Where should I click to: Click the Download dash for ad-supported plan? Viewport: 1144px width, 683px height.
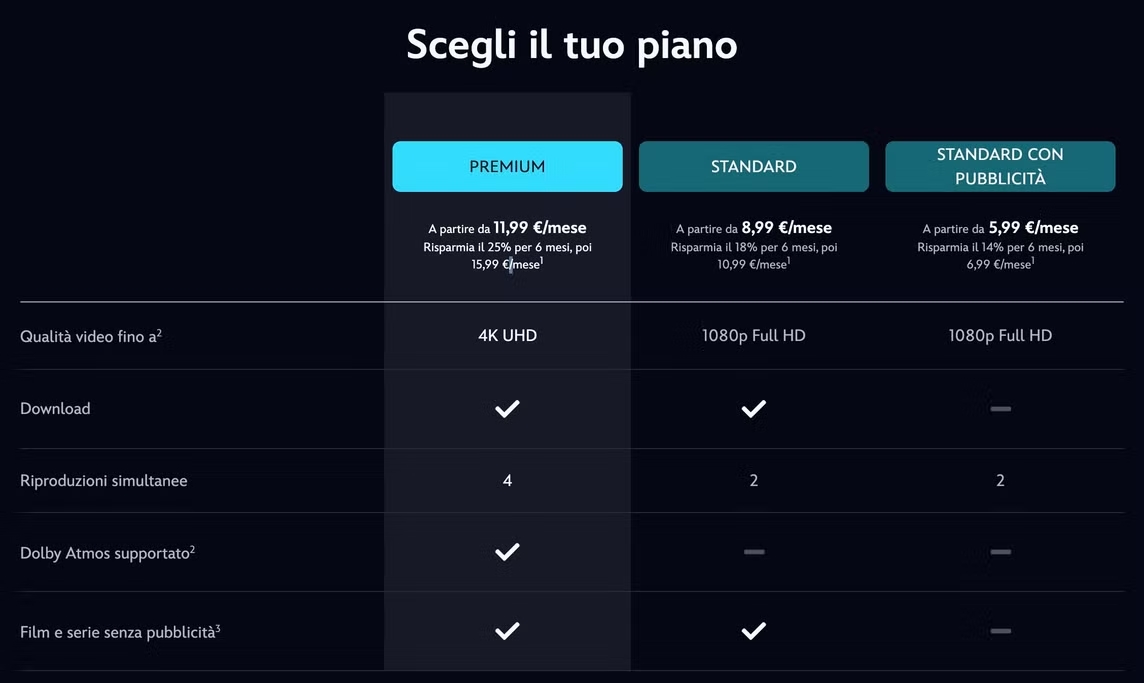1000,409
